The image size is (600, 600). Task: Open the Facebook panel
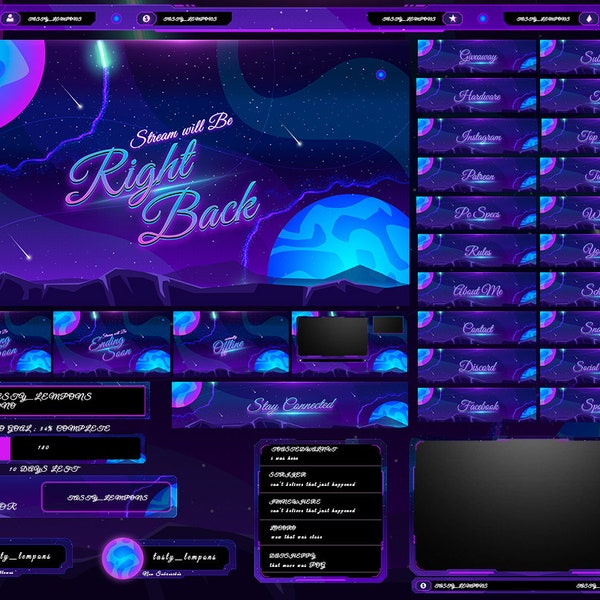pos(477,404)
